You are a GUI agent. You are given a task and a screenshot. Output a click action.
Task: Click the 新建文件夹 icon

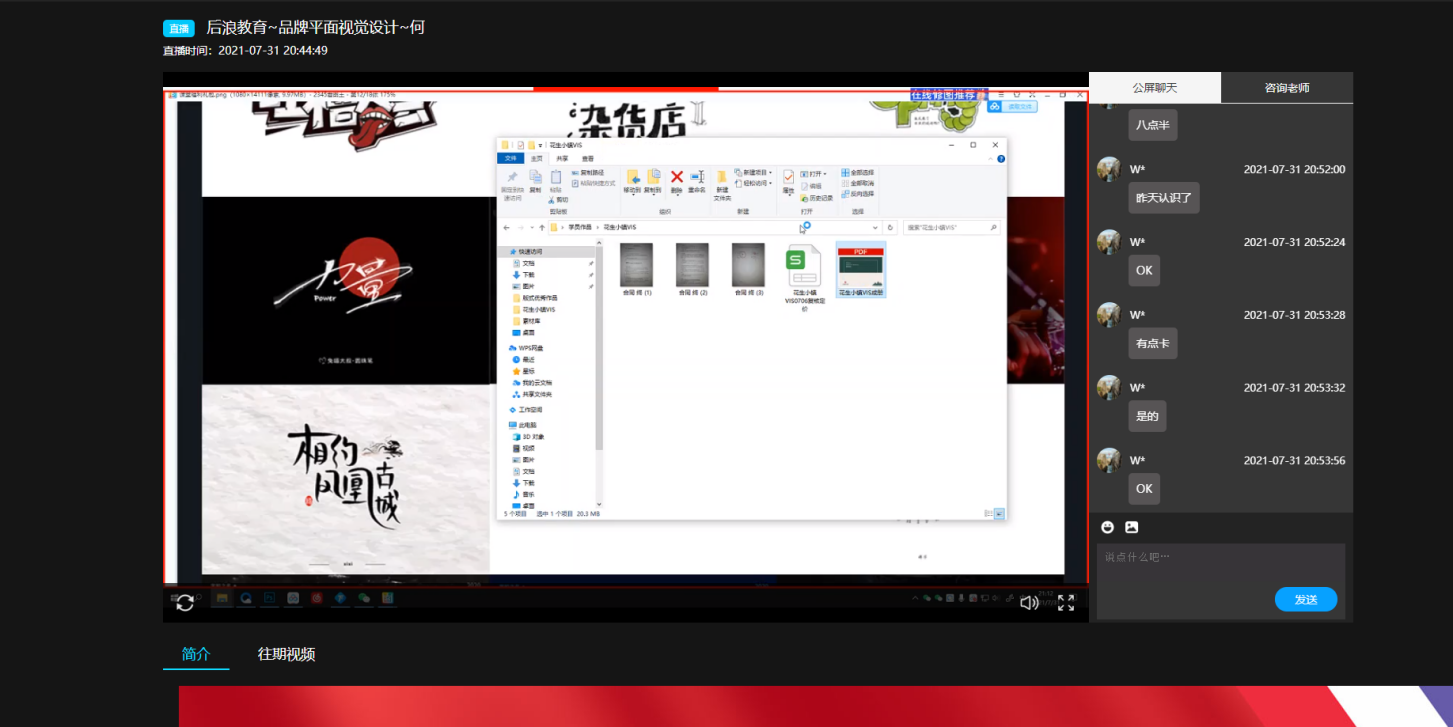721,177
